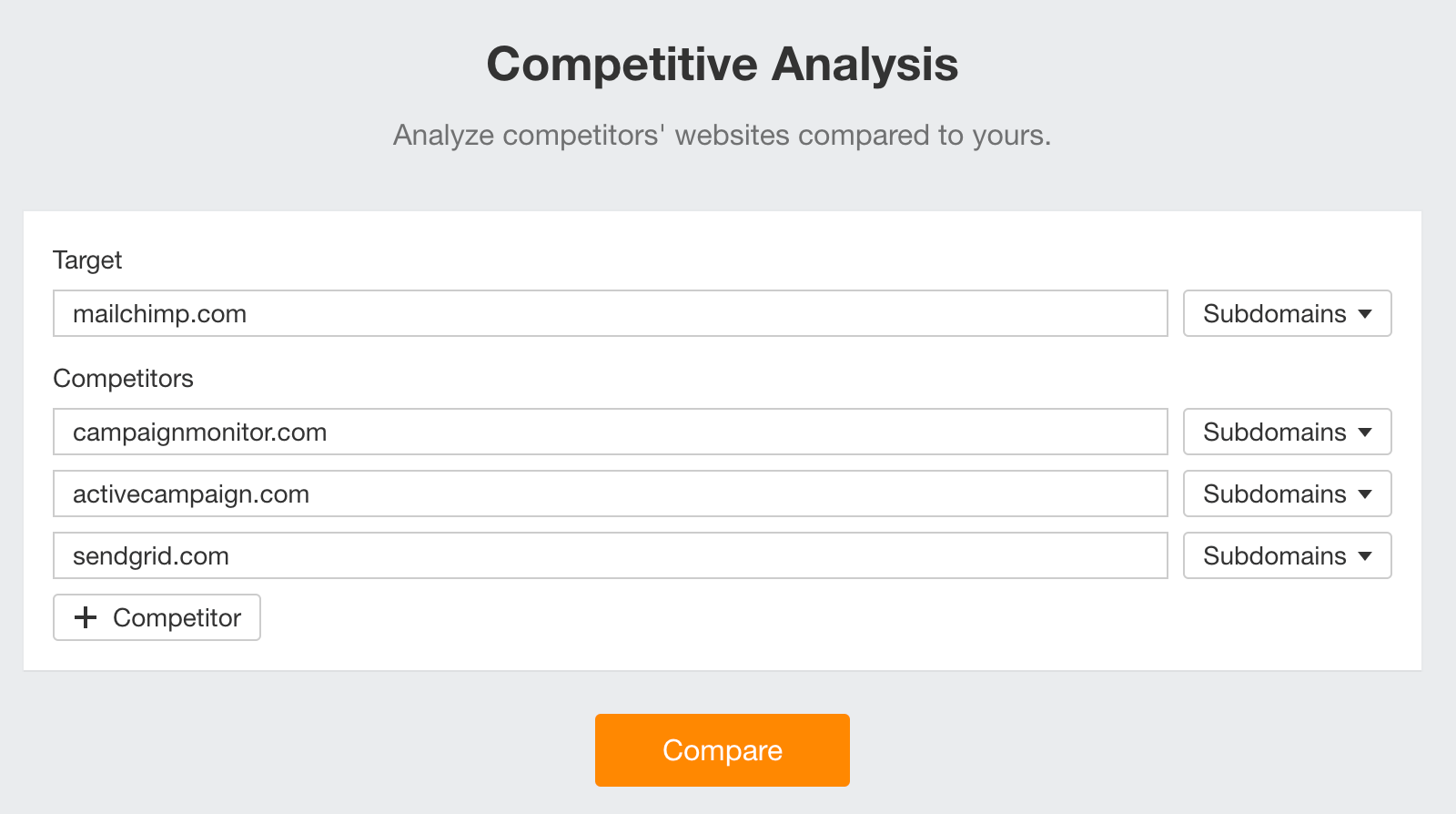
Task: Open the Subdomains dropdown next to campaignmonitor.com
Action: click(1286, 432)
